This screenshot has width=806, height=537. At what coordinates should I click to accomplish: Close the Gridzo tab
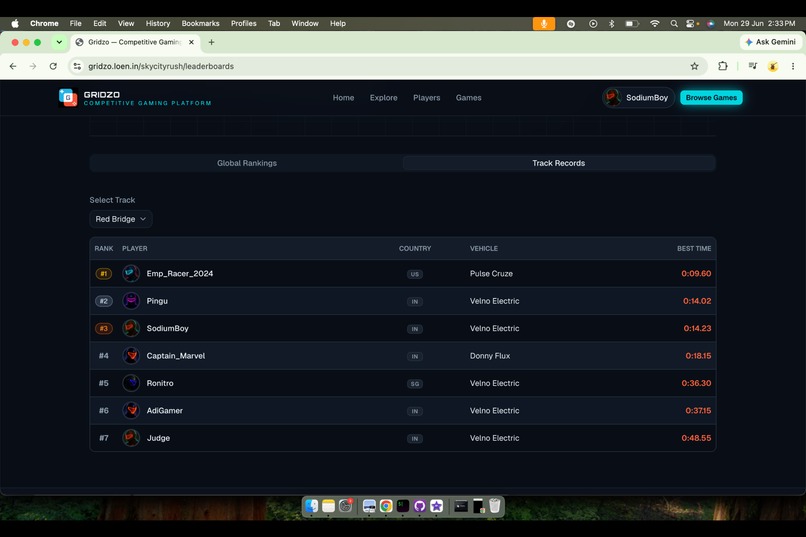click(x=191, y=42)
